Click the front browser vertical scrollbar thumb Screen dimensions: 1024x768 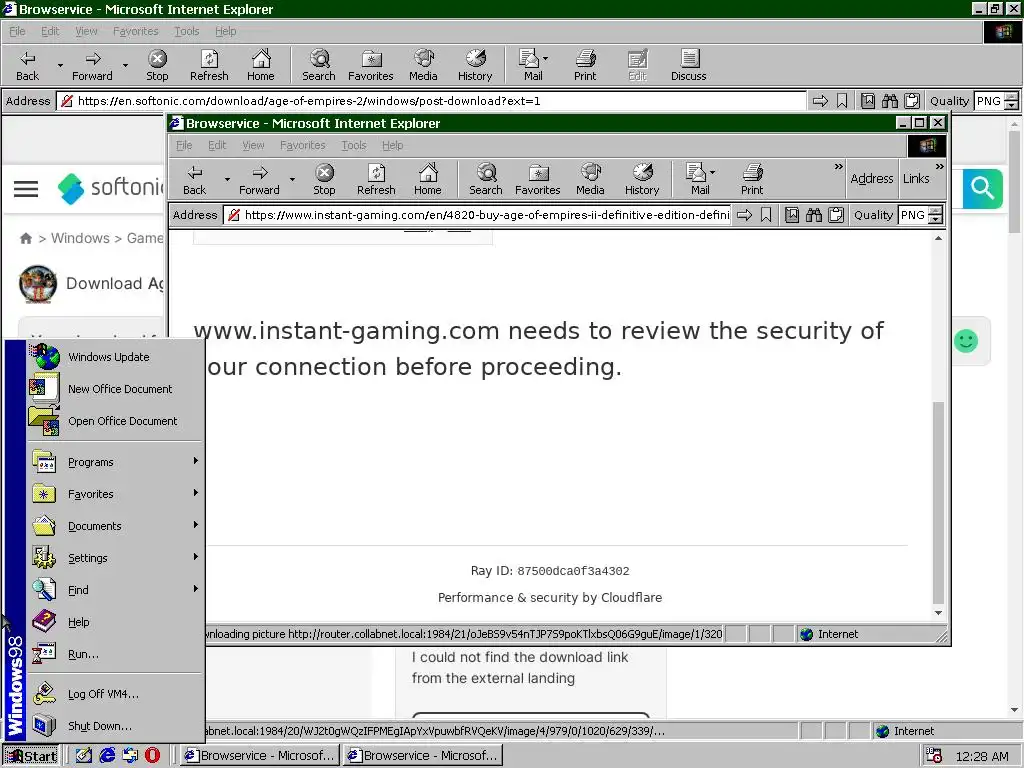(938, 503)
